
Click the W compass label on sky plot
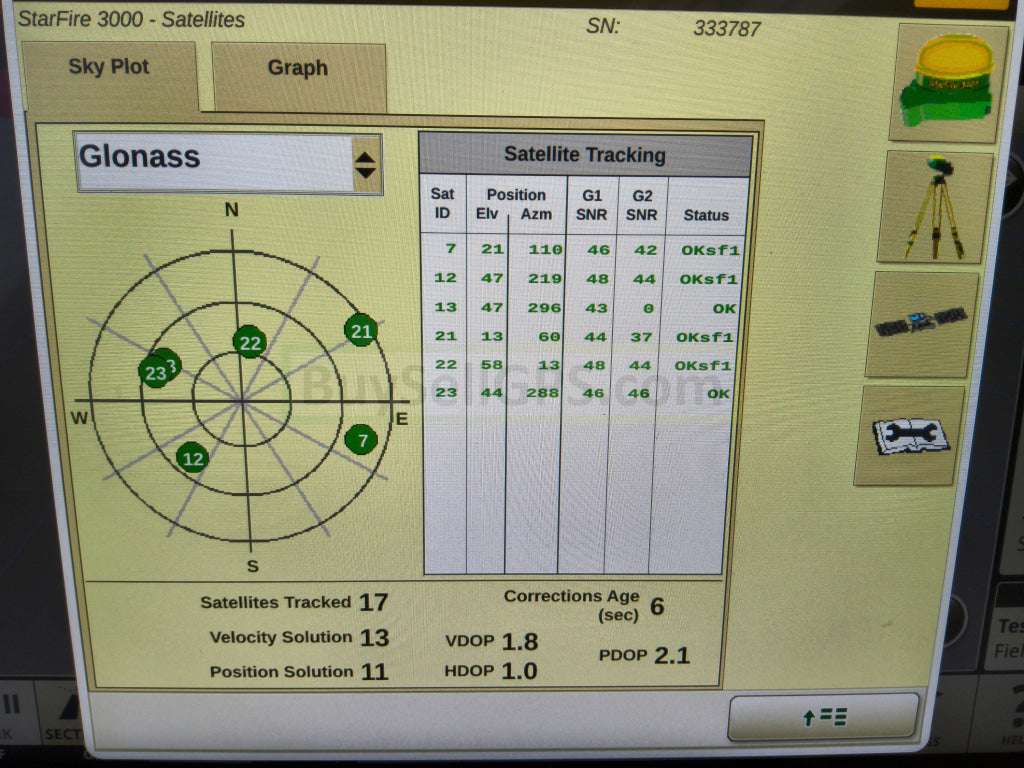pyautogui.click(x=79, y=417)
